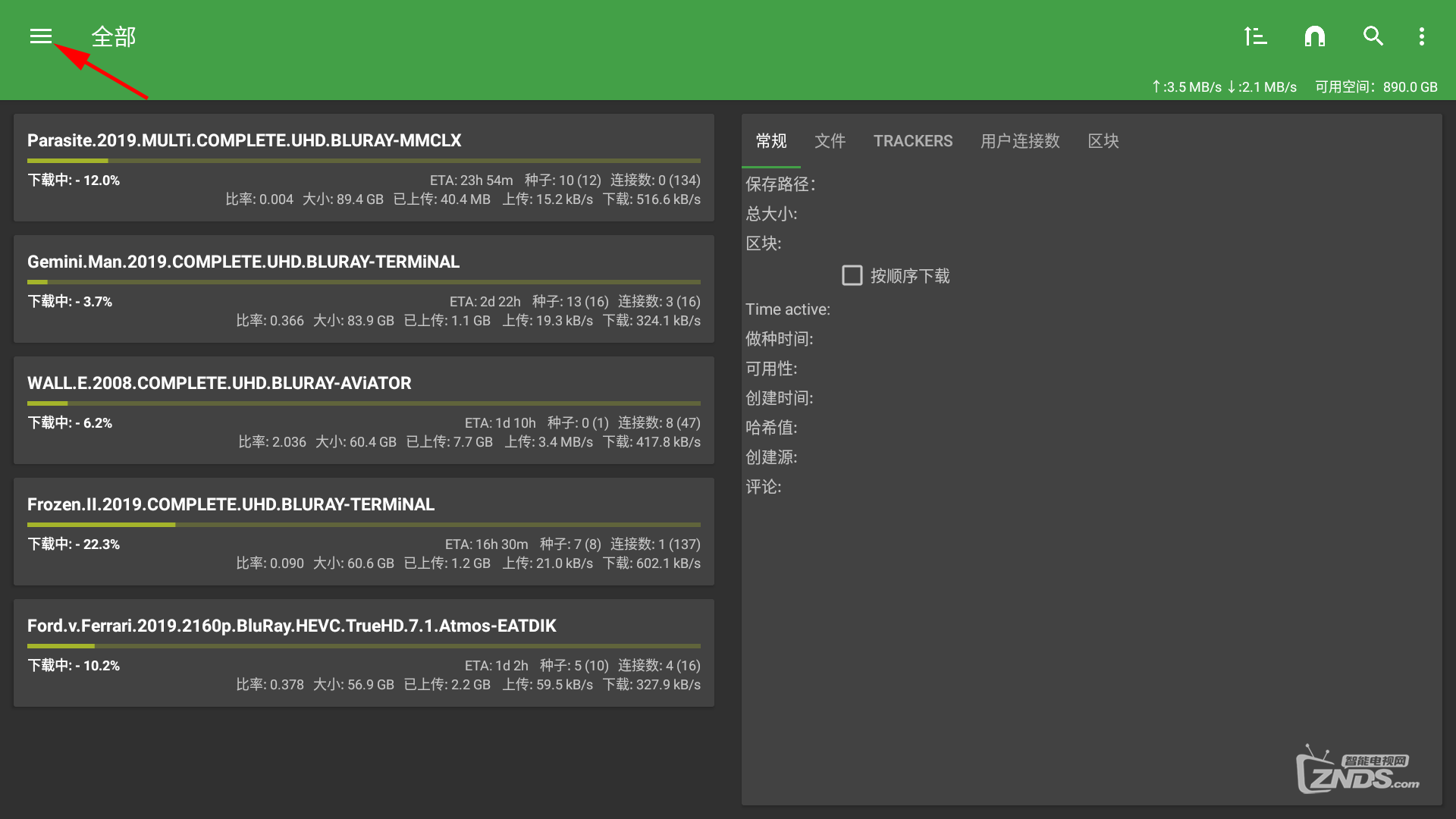The width and height of the screenshot is (1456, 819).
Task: Click the ETA 1d 10h value
Action: [x=500, y=423]
